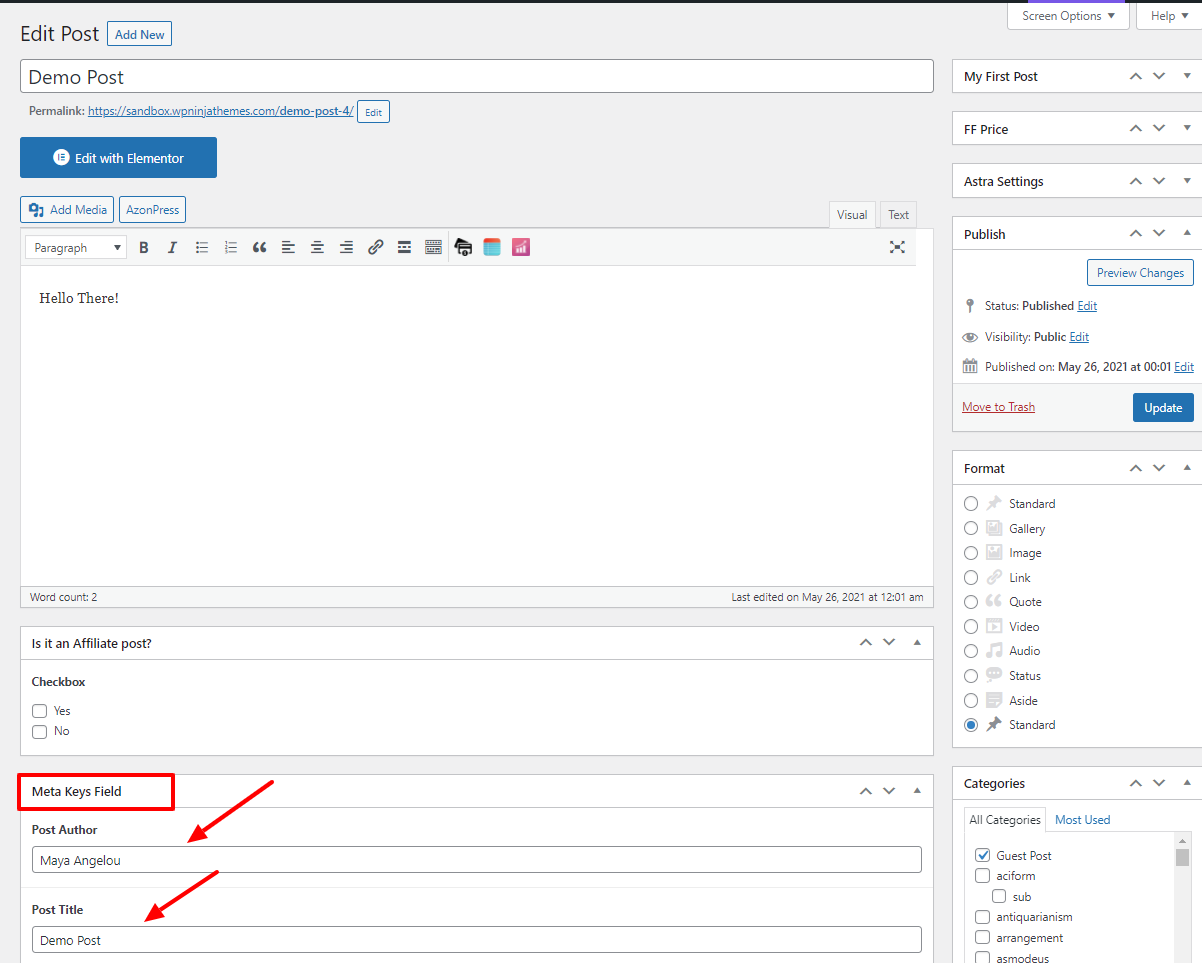This screenshot has height=963, width=1202.
Task: Click the pink AzonPress chart icon
Action: 520,247
